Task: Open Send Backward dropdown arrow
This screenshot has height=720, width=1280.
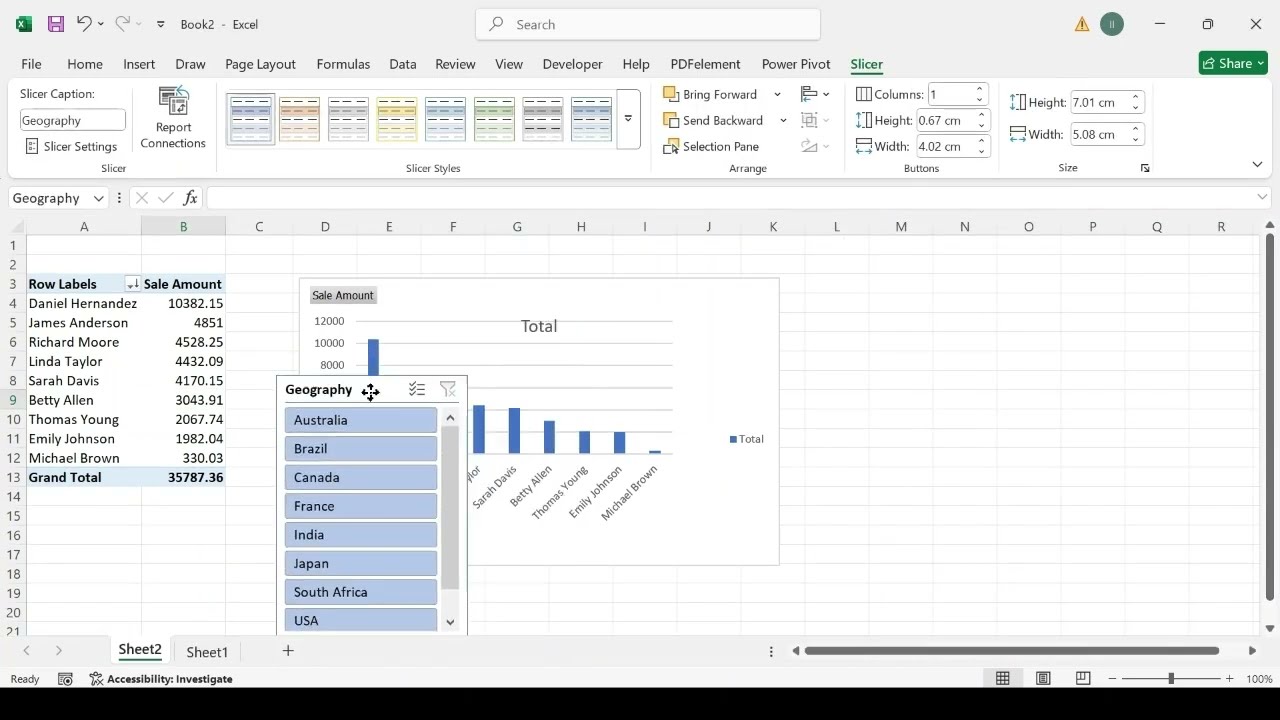Action: pos(783,120)
